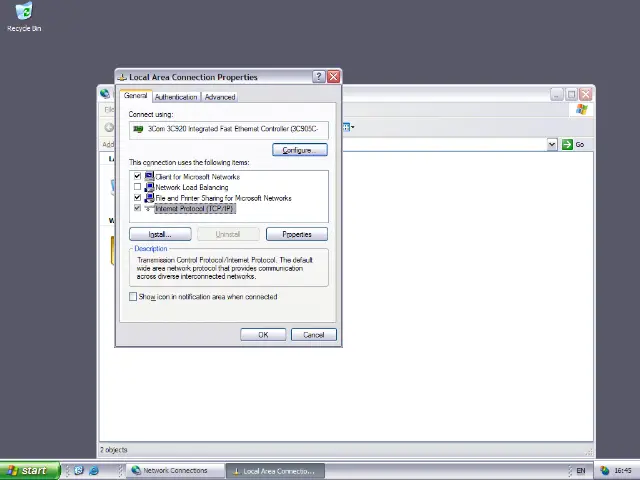Expand the address bar dropdown in Network Connections
Screen dimensions: 640x480
[x=552, y=144]
